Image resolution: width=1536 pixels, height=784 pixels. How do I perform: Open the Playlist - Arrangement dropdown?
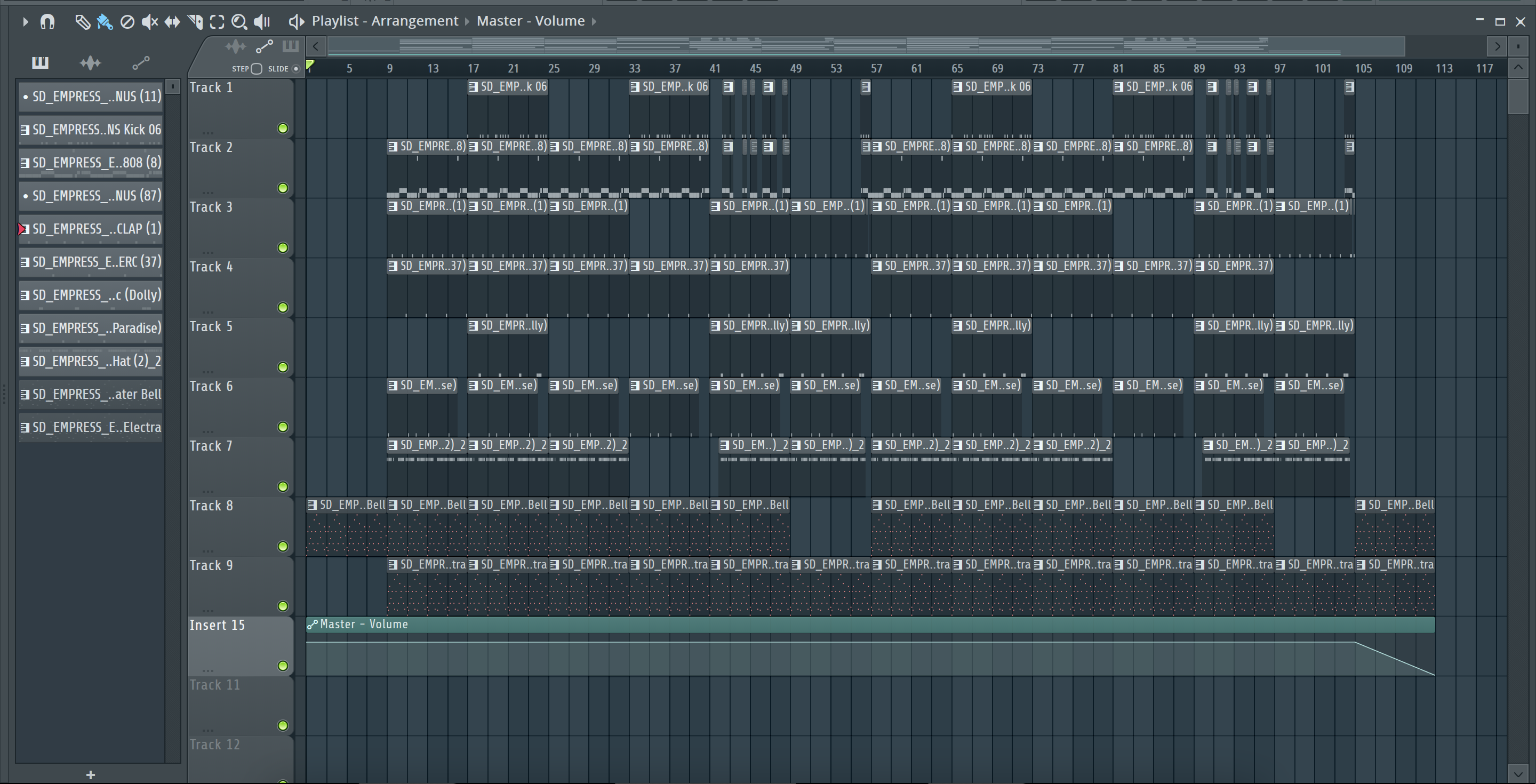[385, 21]
